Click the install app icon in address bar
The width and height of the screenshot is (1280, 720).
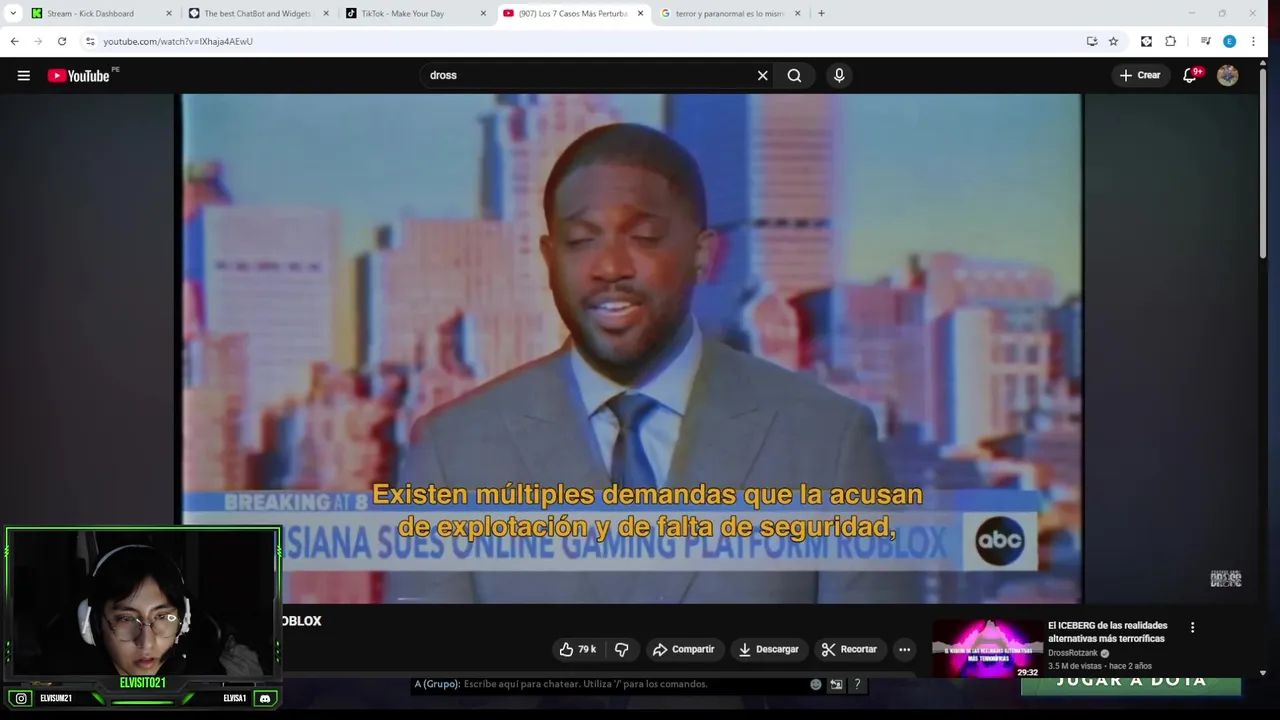pyautogui.click(x=1092, y=41)
